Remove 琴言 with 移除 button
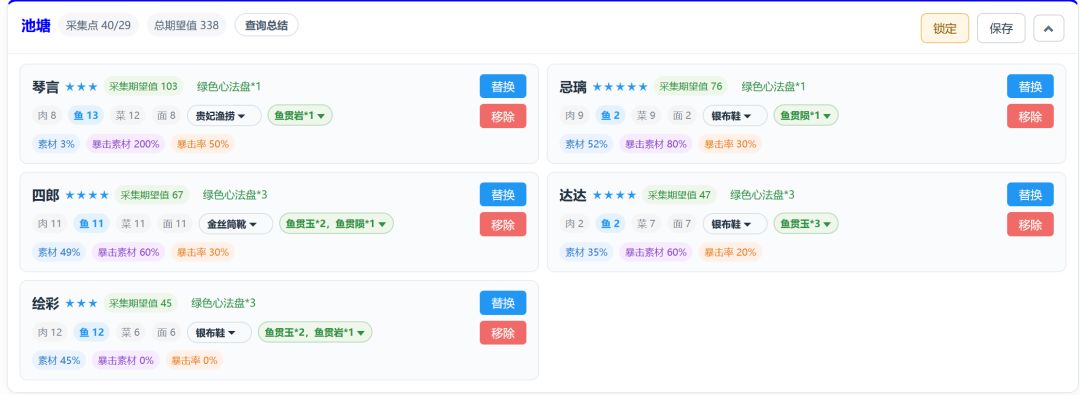The width and height of the screenshot is (1080, 395). tap(503, 117)
